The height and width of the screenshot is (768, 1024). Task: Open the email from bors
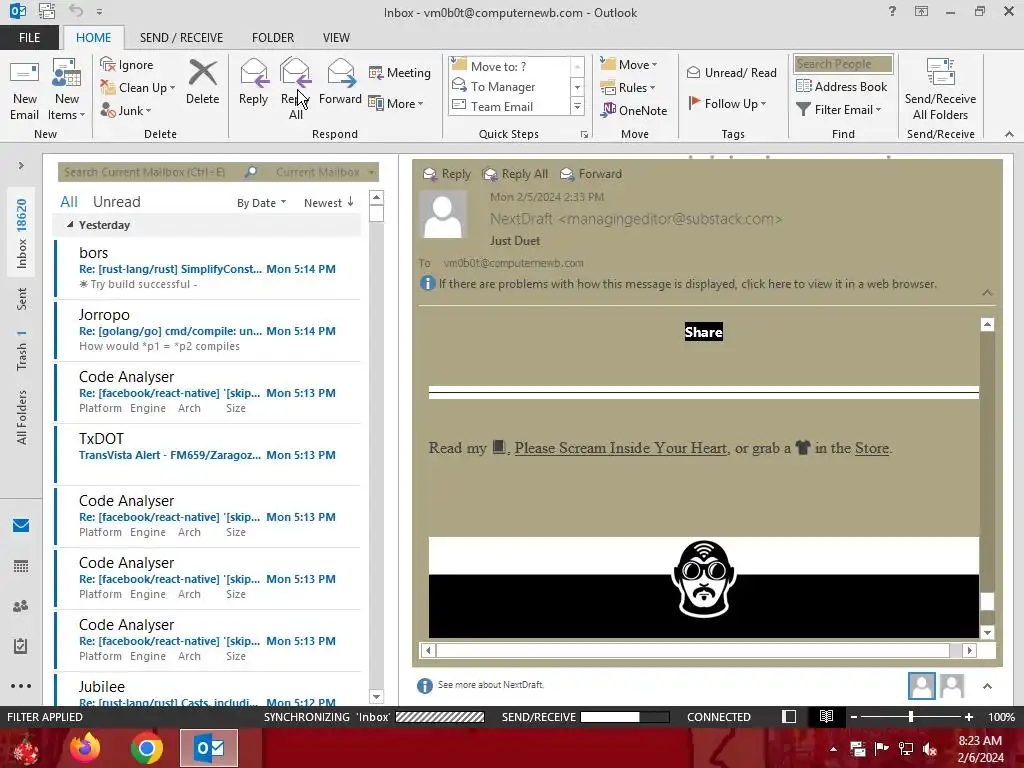(x=208, y=268)
